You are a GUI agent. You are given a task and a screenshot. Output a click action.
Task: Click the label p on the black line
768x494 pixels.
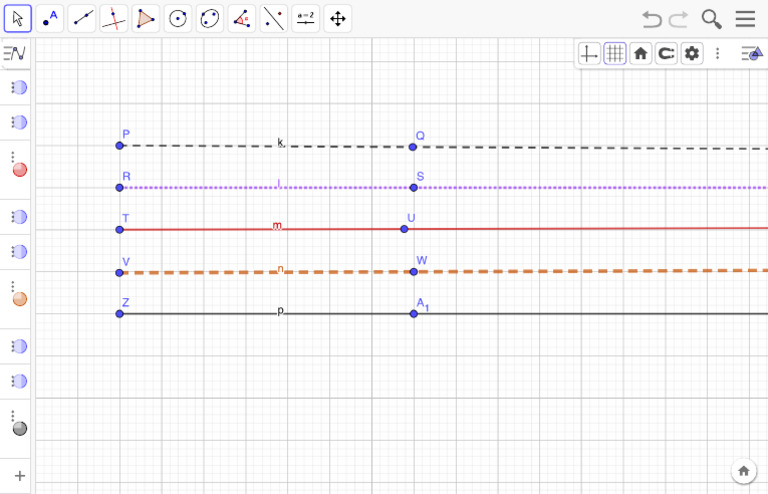[280, 310]
